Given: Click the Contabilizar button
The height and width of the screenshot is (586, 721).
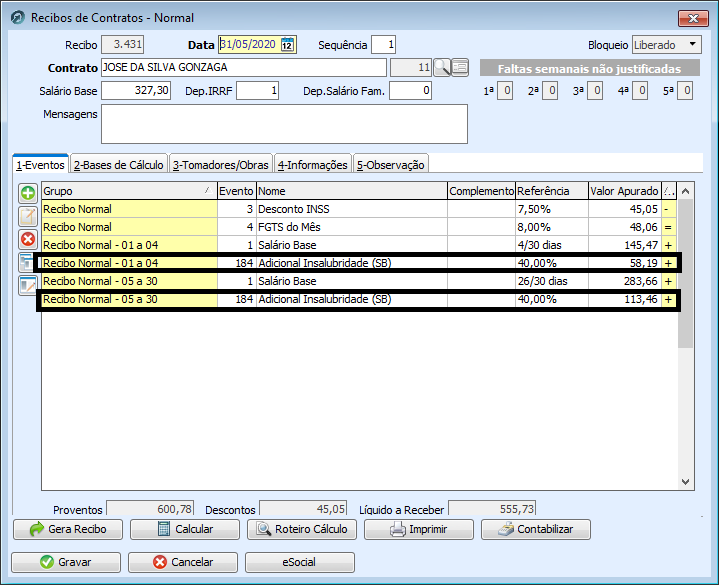Looking at the screenshot, I should pyautogui.click(x=536, y=529).
